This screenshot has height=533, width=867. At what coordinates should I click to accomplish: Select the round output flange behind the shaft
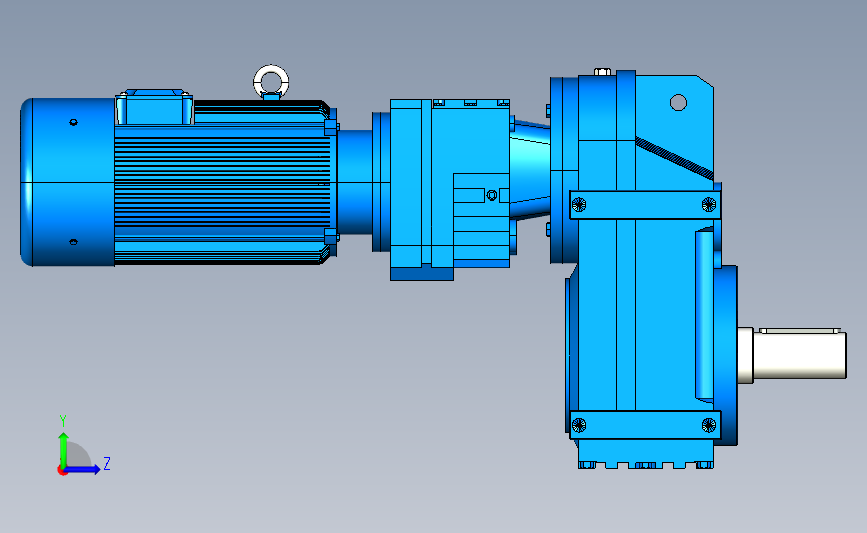click(725, 355)
